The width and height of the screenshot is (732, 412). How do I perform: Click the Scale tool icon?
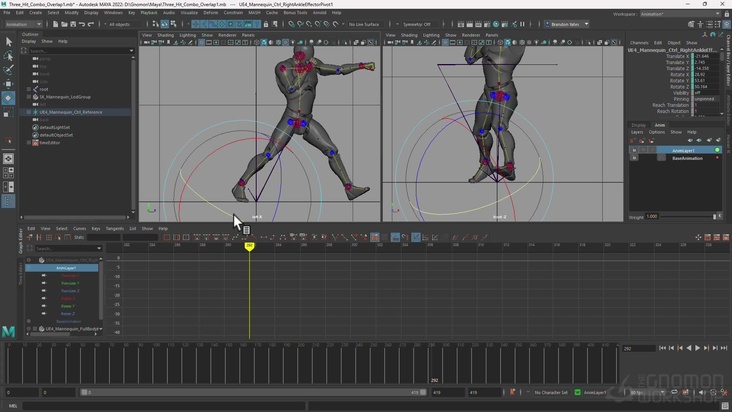coord(9,113)
